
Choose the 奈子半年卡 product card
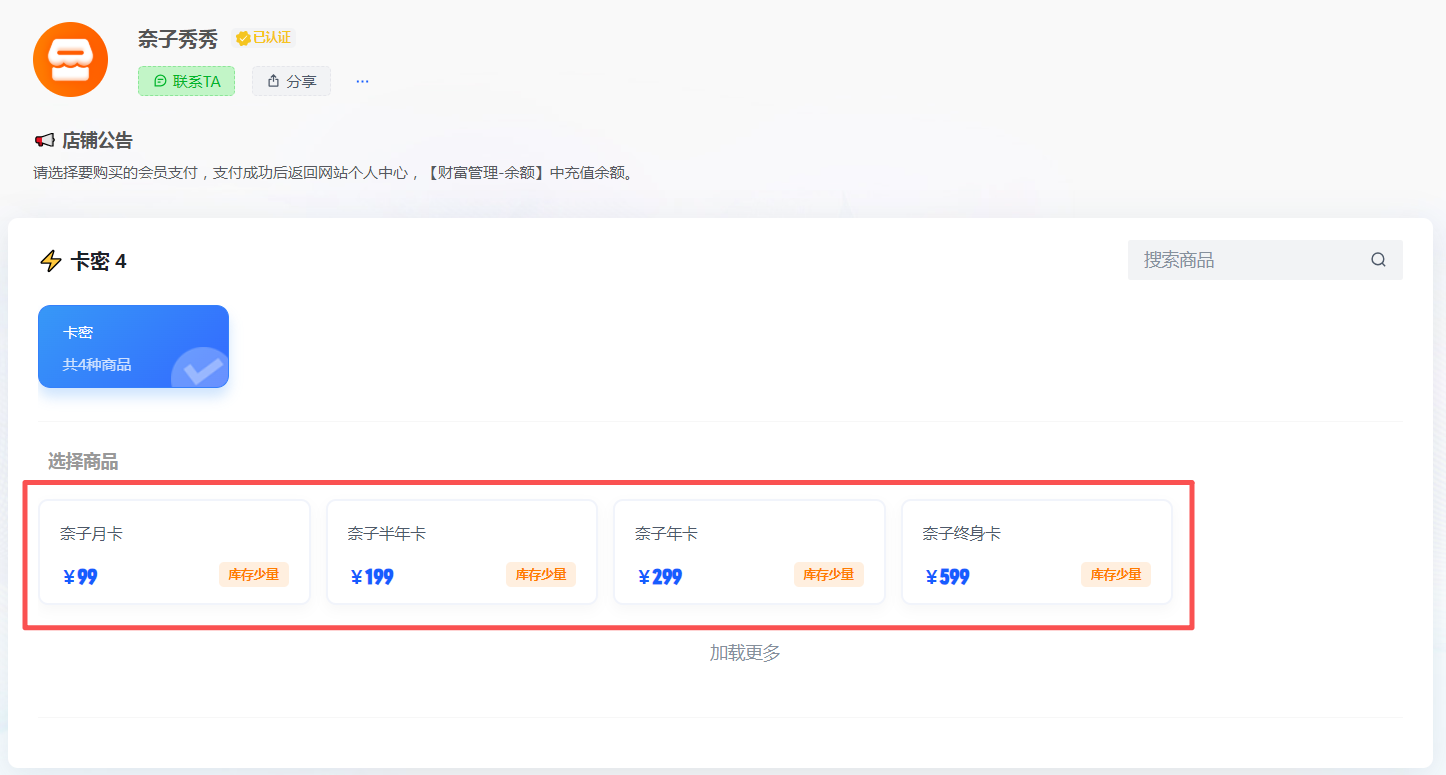[x=461, y=552]
